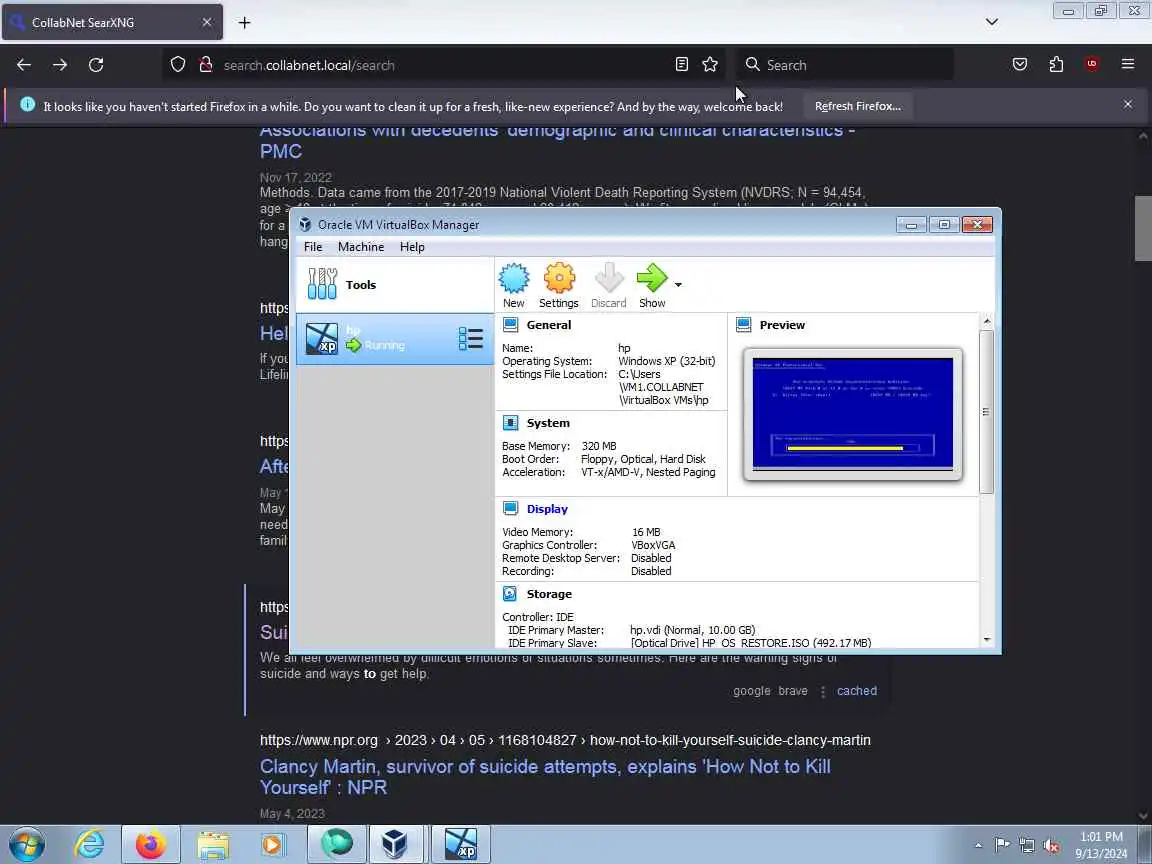The image size is (1152, 864).
Task: Launch Internet Explorer from taskbar
Action: pos(90,844)
